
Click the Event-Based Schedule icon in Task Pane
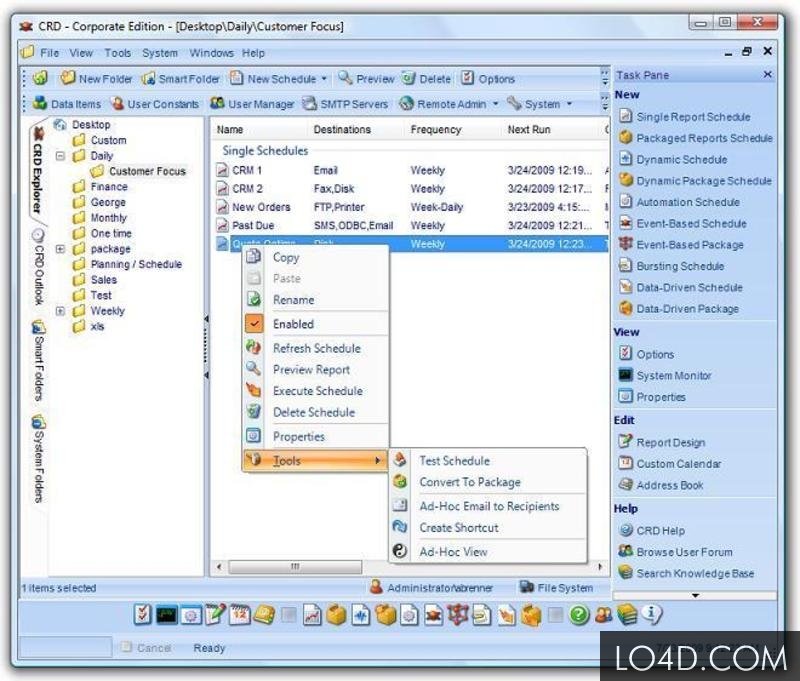(626, 223)
